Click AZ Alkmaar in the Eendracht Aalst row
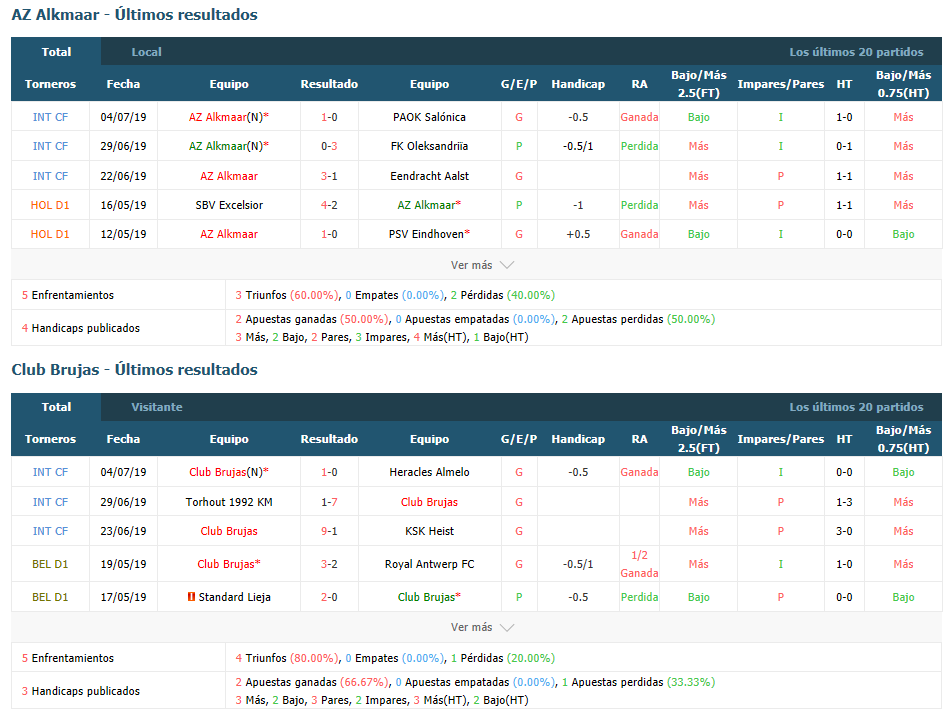 [x=229, y=176]
